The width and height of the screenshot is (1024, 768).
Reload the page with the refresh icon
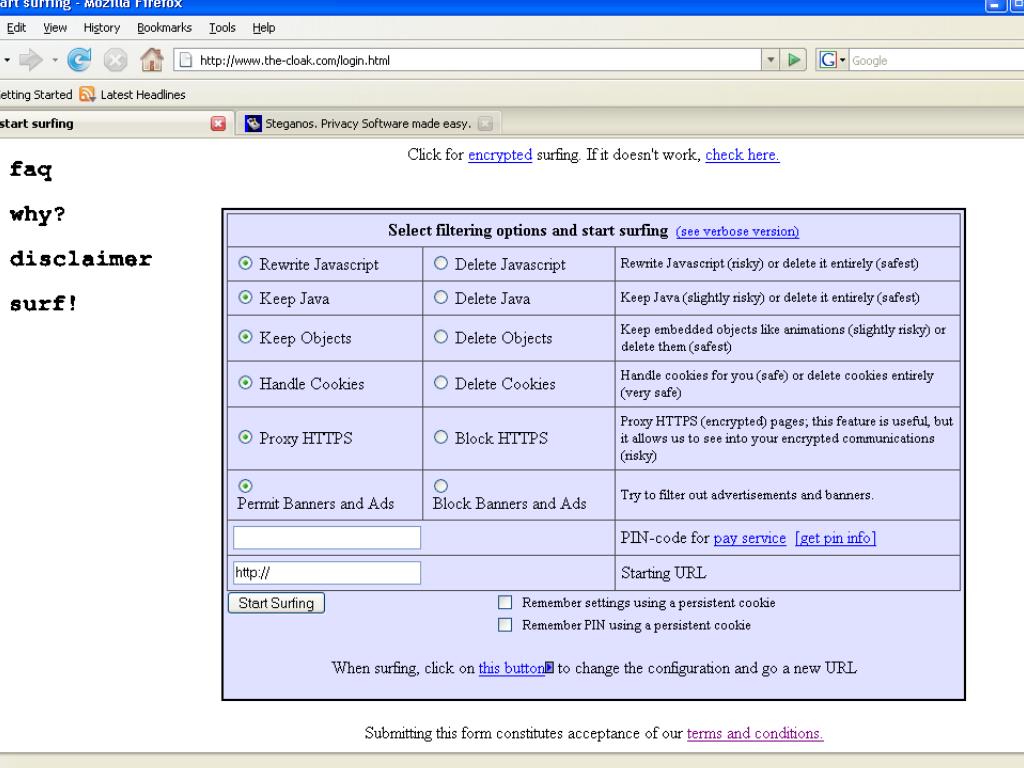(x=79, y=60)
